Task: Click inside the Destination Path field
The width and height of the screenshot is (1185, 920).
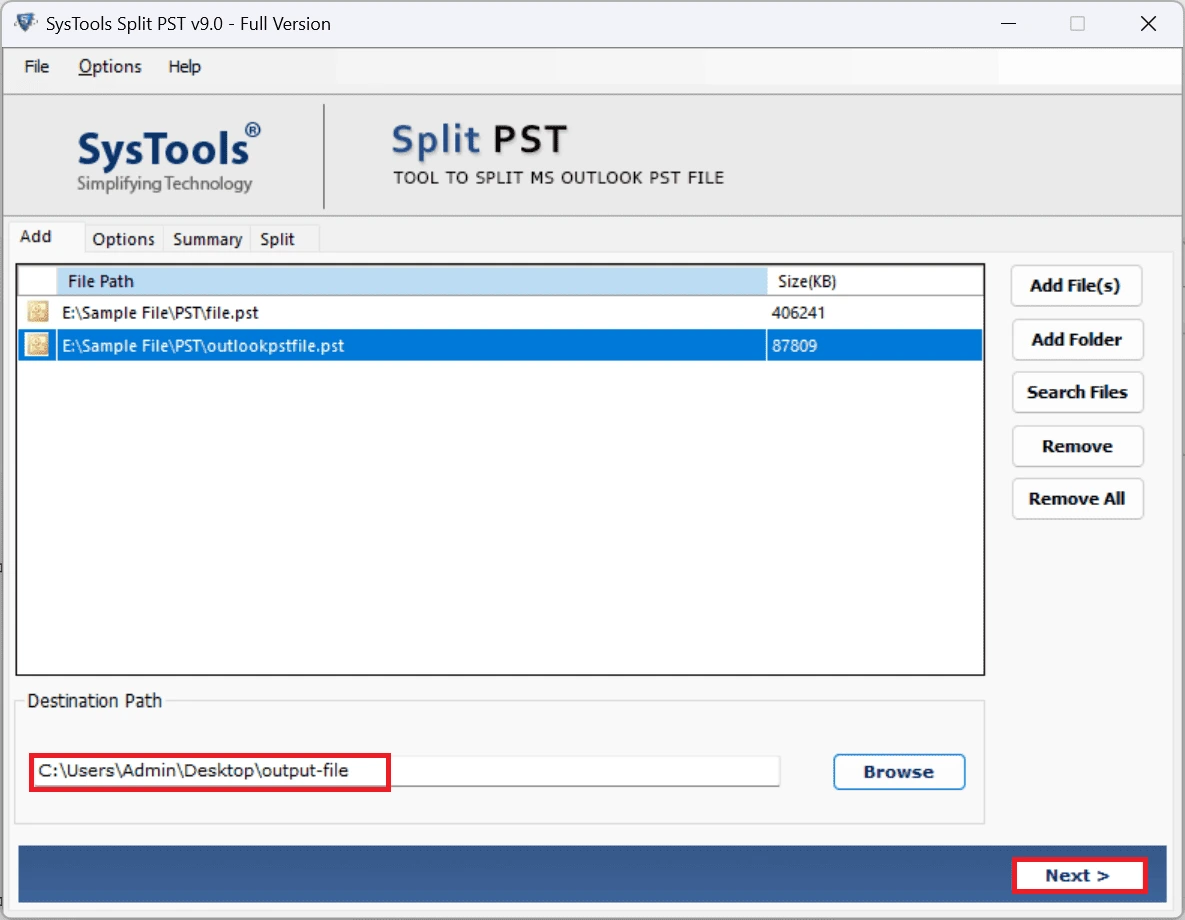Action: (x=400, y=771)
